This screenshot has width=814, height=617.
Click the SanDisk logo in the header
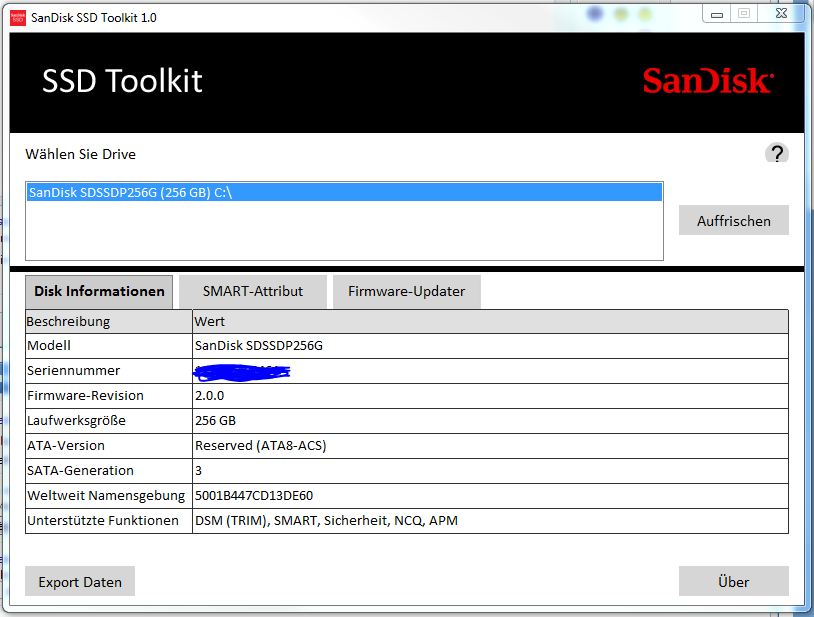(x=708, y=81)
